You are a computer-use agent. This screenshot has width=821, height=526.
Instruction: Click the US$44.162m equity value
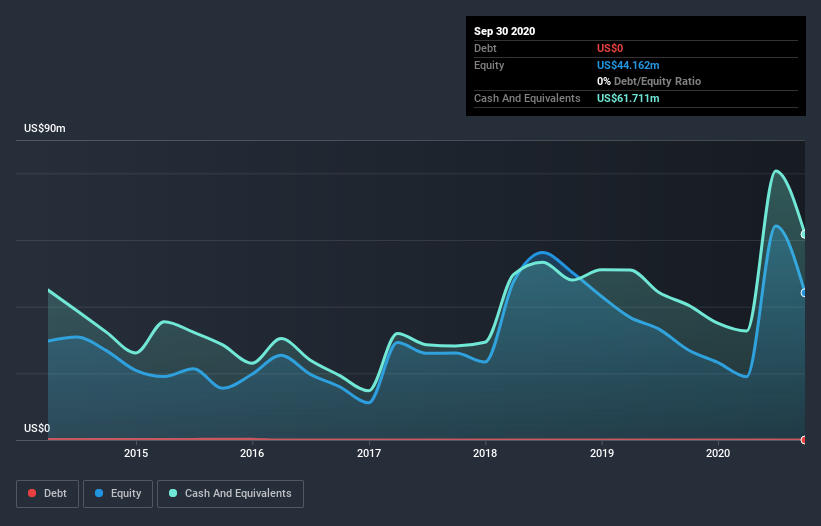tap(628, 65)
